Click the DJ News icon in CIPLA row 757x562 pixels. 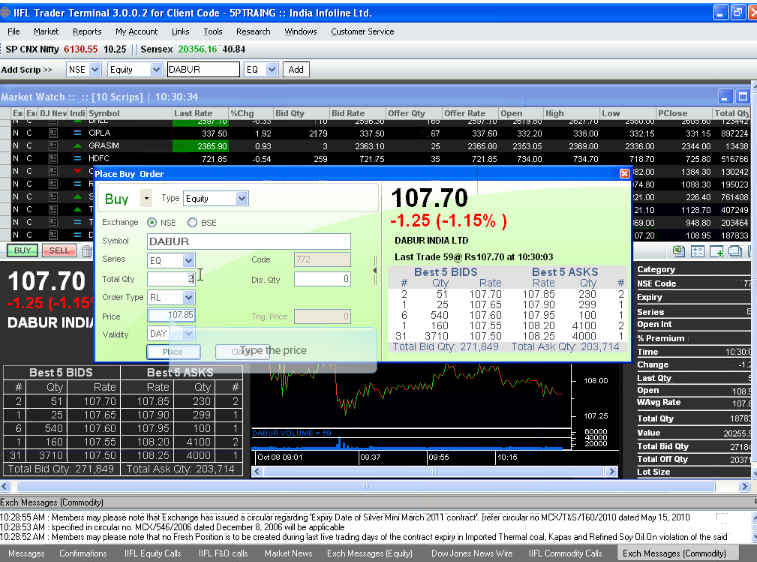(x=54, y=133)
